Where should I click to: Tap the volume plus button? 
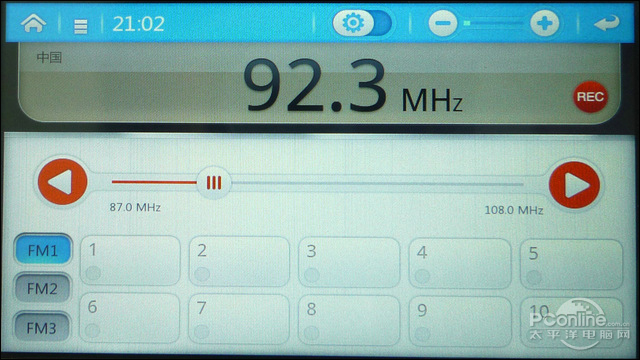tap(544, 23)
